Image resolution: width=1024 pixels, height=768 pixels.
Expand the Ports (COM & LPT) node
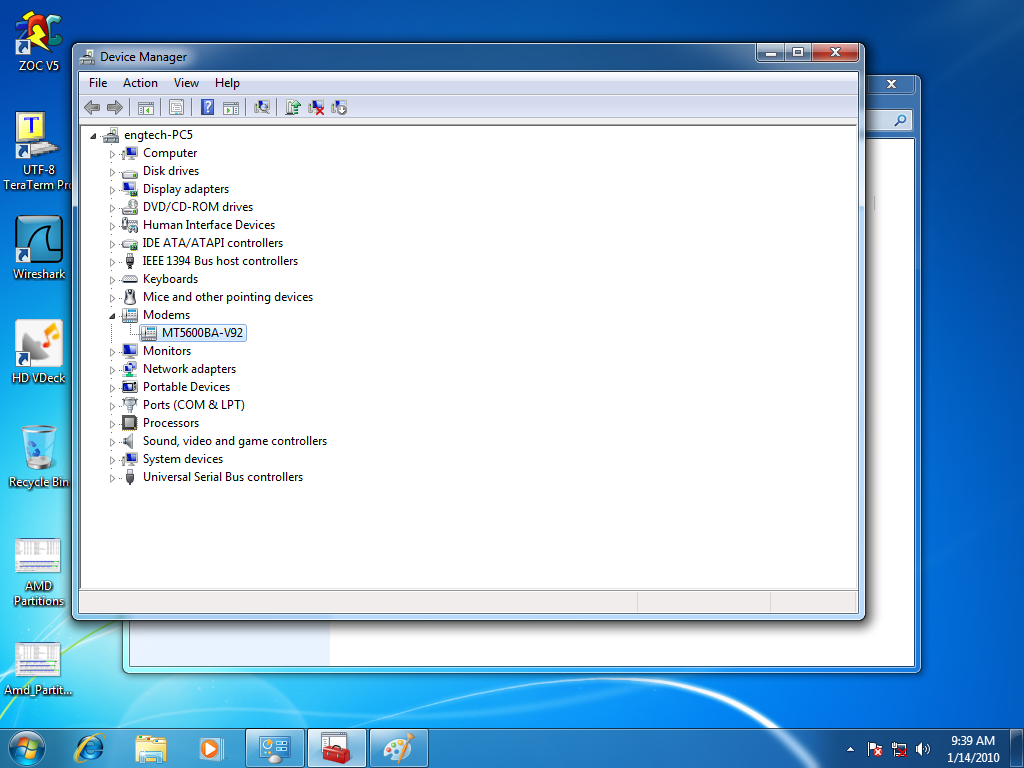113,405
